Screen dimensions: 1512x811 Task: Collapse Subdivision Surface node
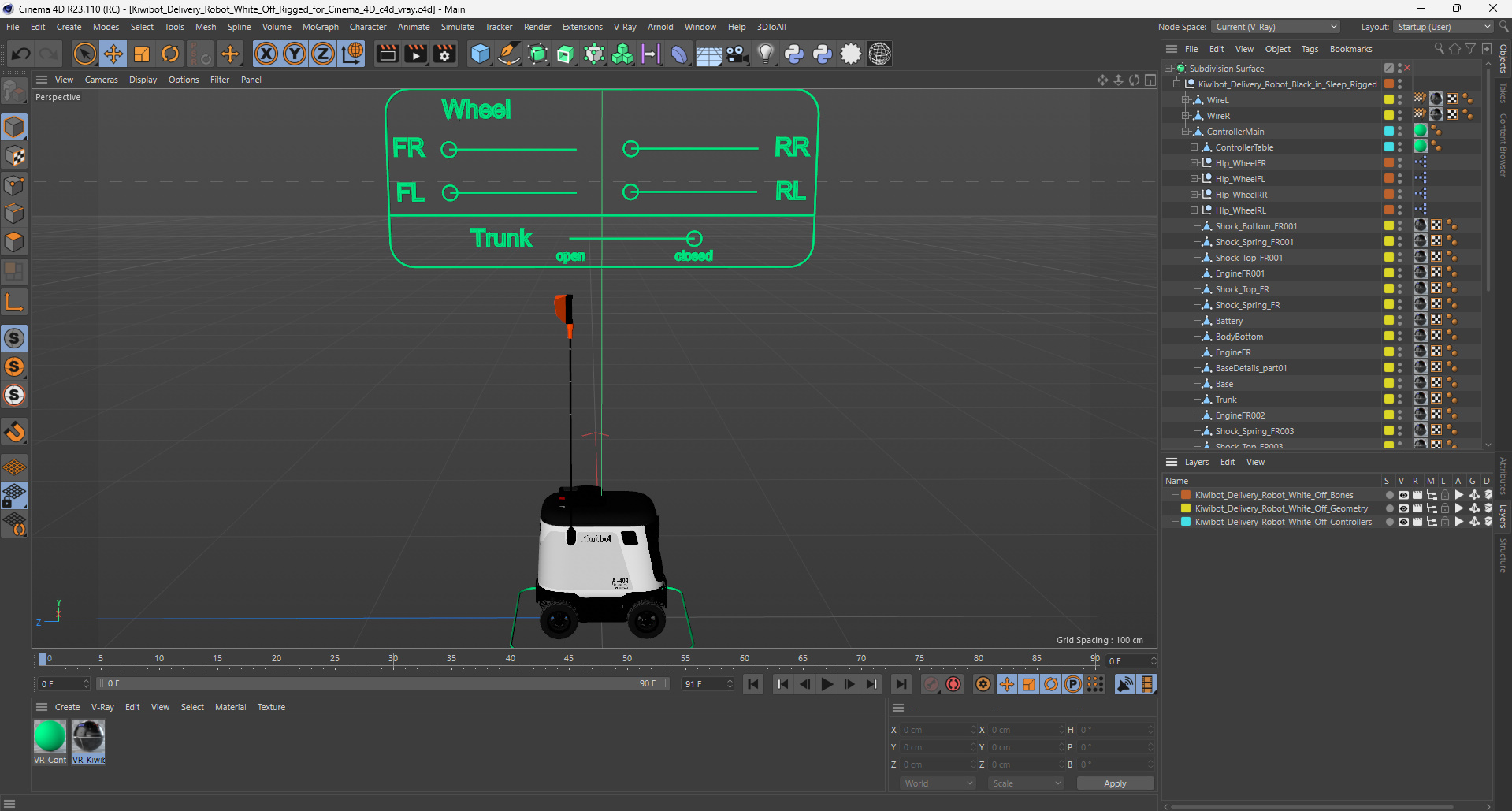[1168, 69]
